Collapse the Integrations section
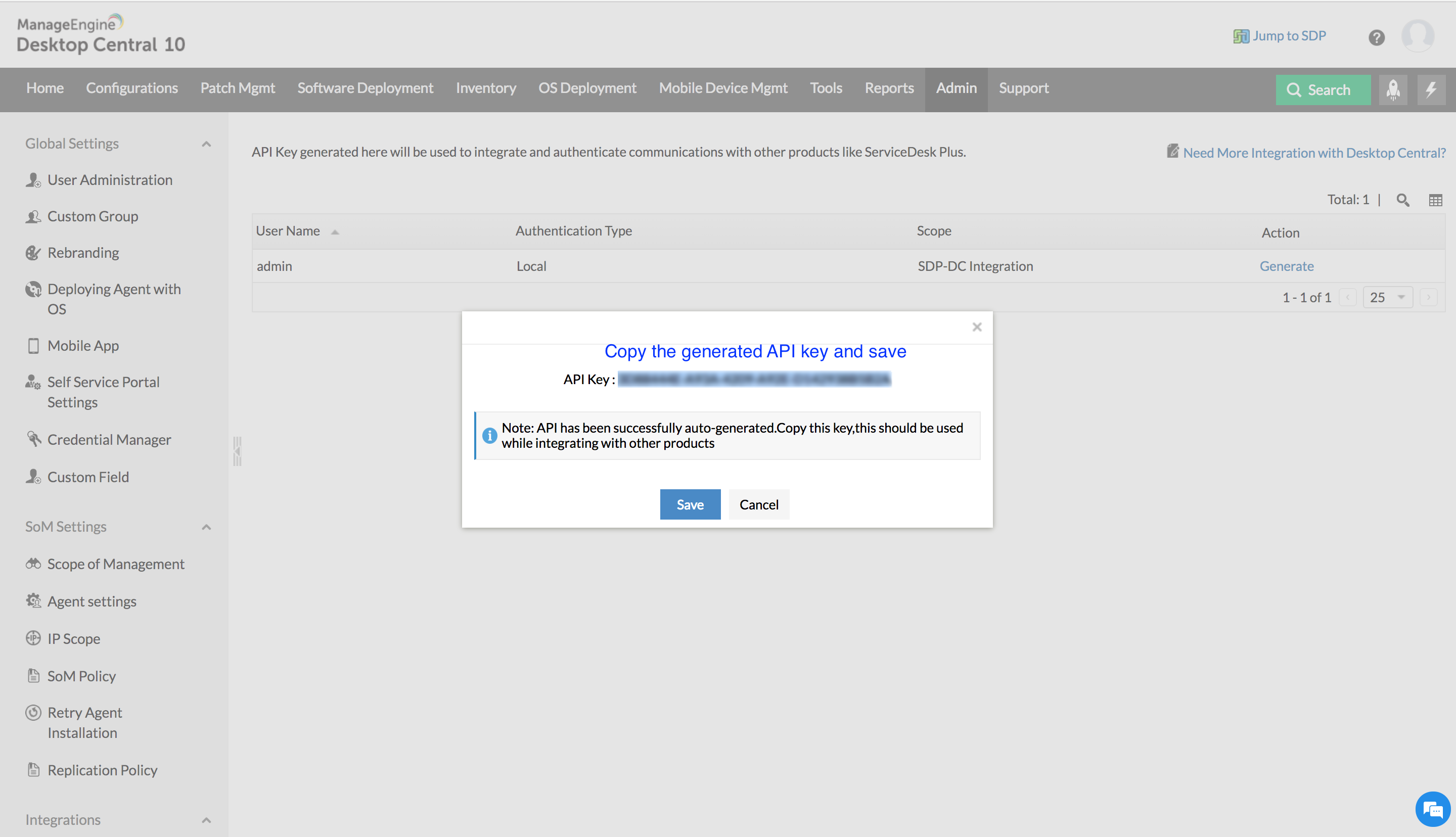The width and height of the screenshot is (1456, 837). (206, 820)
